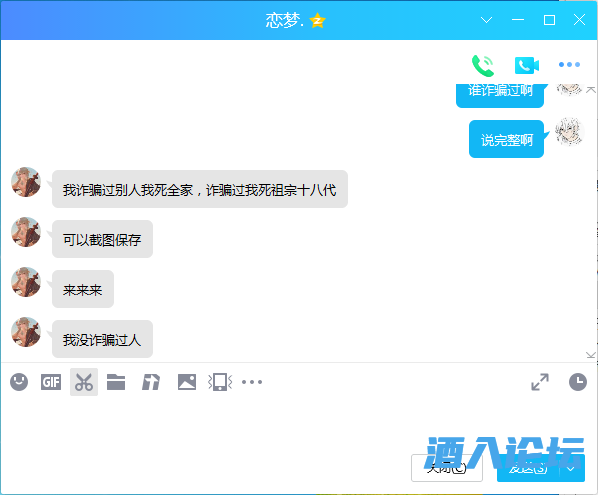Send a picture with the image icon

click(x=187, y=382)
